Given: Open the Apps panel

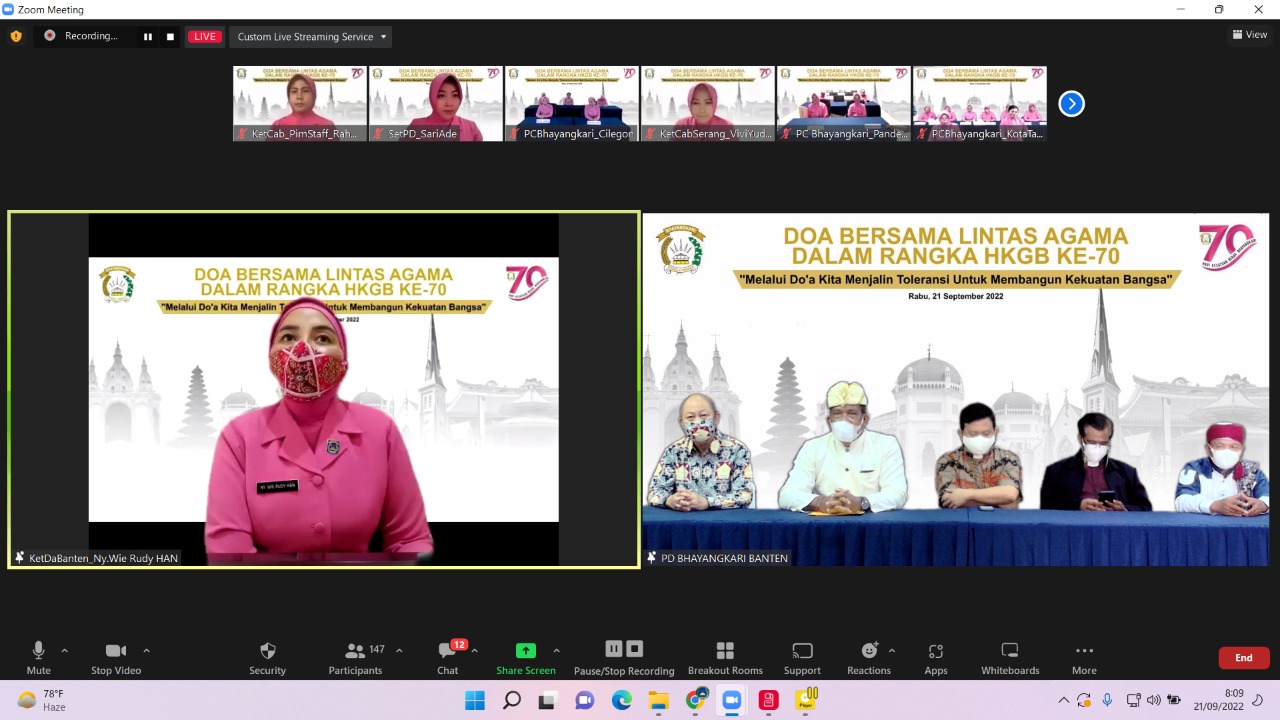Looking at the screenshot, I should pos(935,657).
